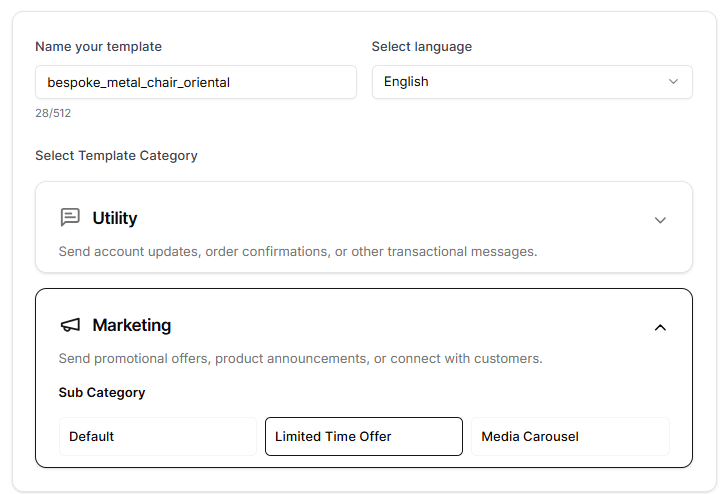The image size is (724, 494).
Task: Click the Utility message bubble icon
Action: coord(70,218)
